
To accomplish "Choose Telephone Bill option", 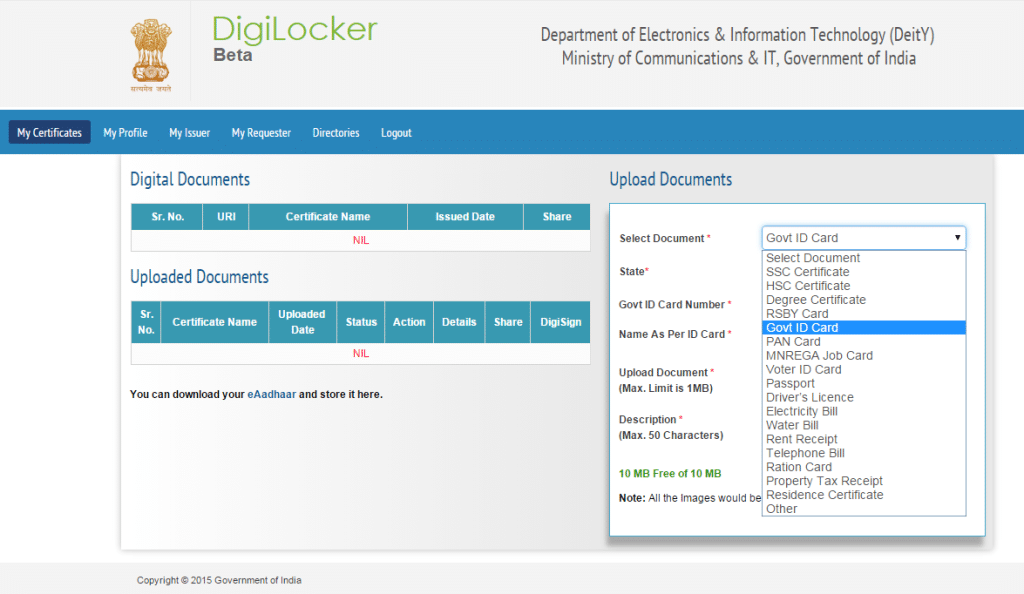I will (863, 453).
